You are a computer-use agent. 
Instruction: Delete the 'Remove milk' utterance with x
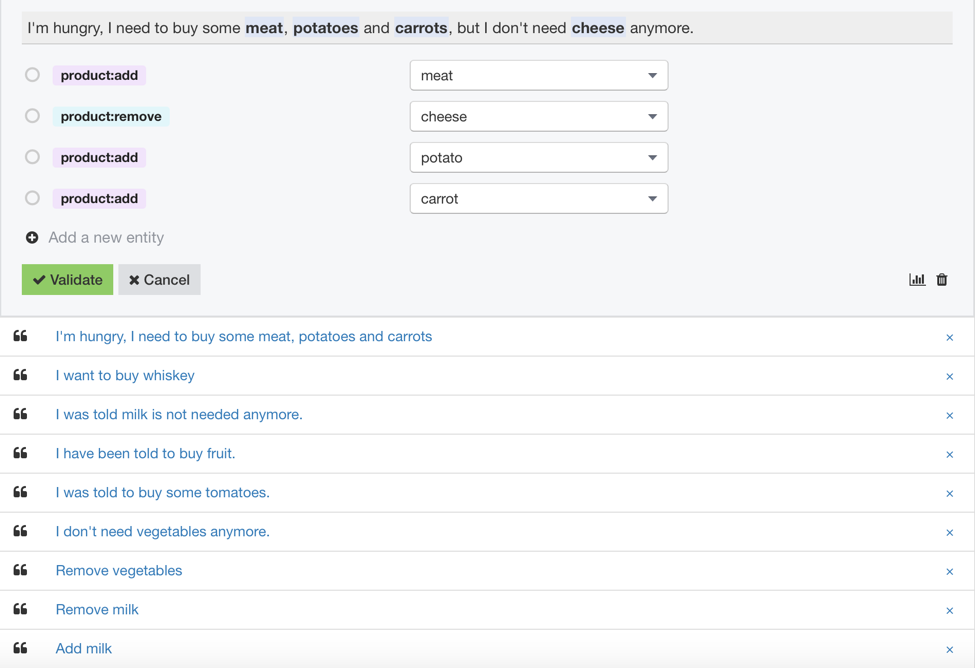tap(949, 611)
